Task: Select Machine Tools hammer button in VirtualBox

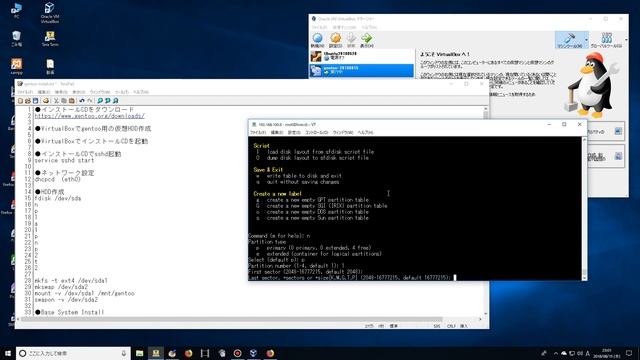Action: [569, 40]
